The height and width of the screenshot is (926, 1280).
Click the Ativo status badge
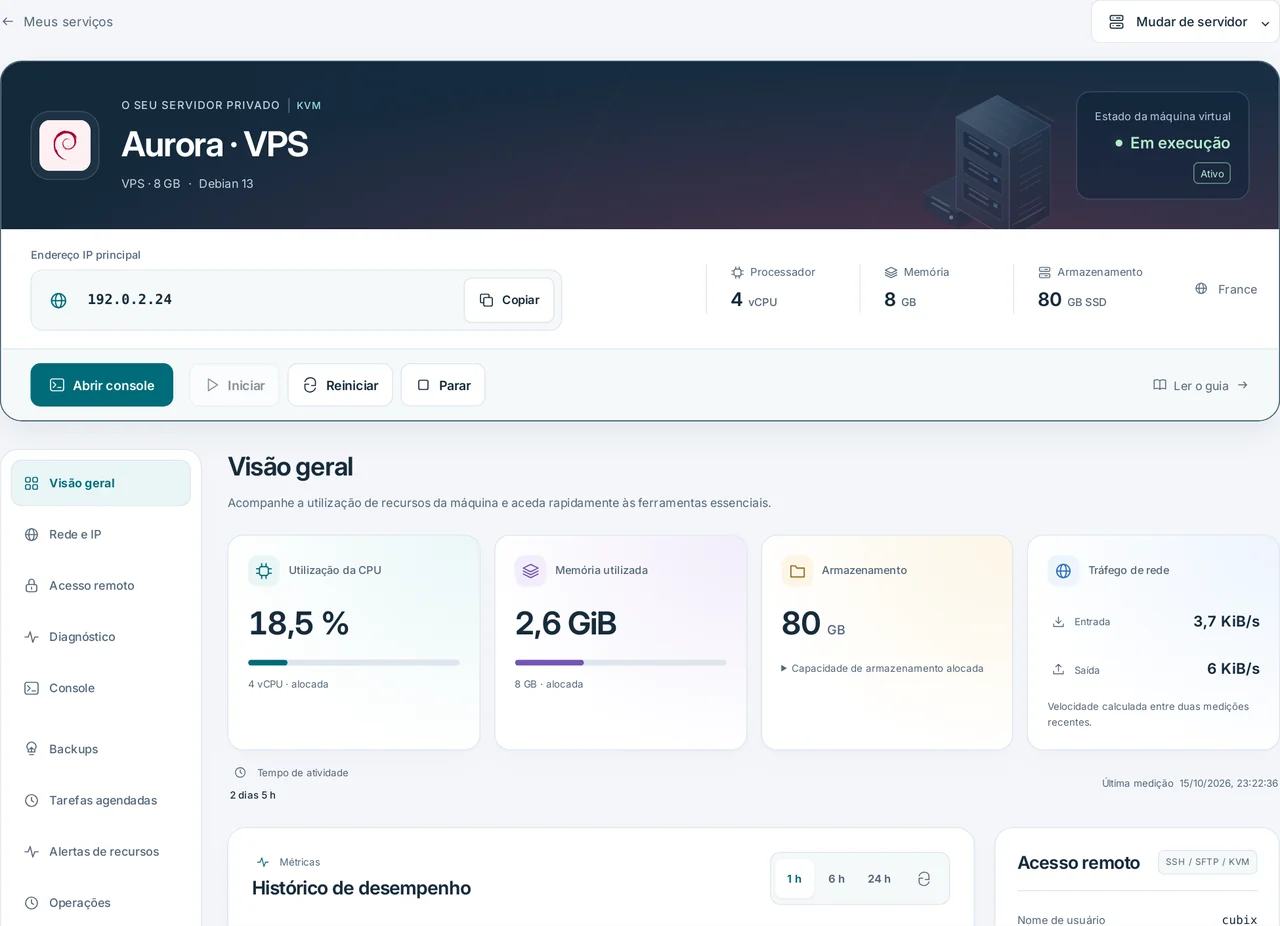[x=1212, y=174]
